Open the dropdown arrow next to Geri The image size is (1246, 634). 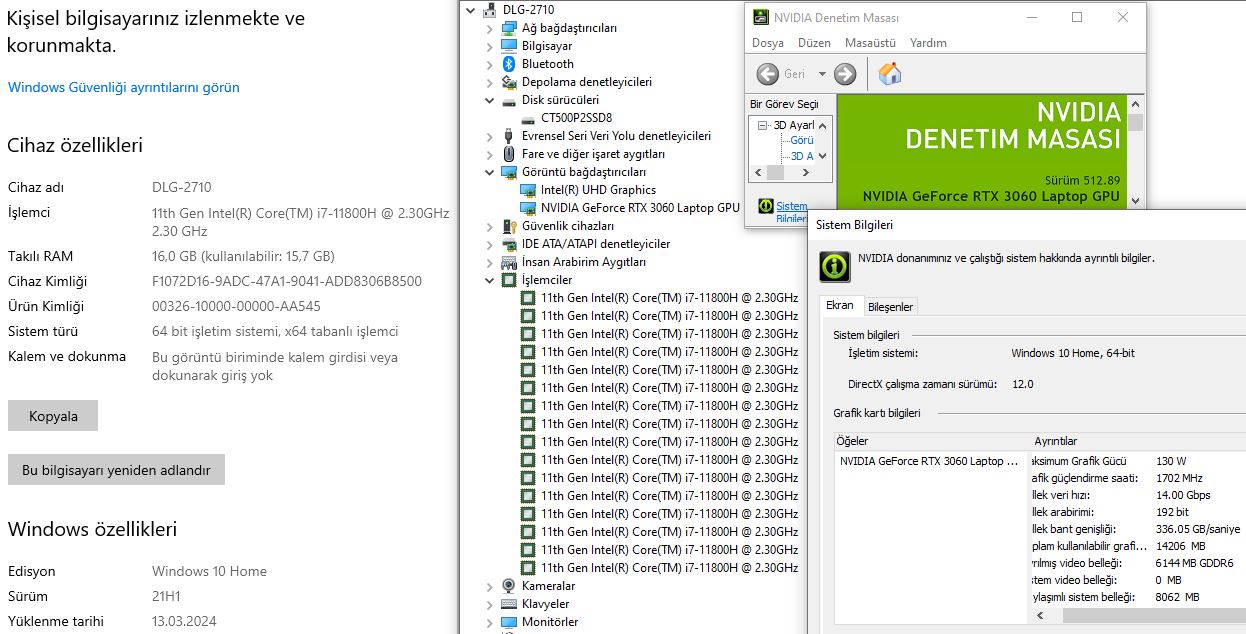coord(822,74)
